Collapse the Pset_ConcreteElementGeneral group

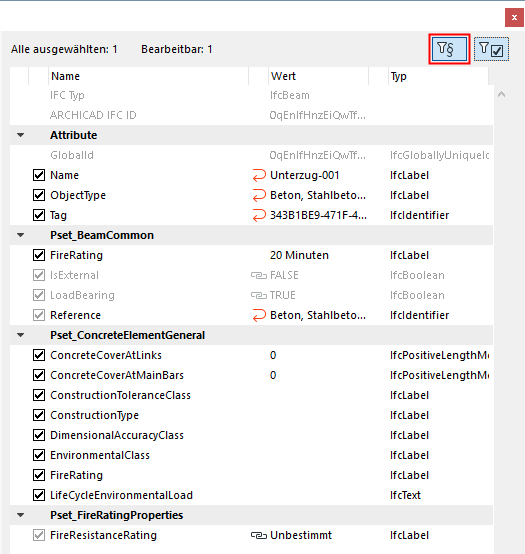[21, 335]
